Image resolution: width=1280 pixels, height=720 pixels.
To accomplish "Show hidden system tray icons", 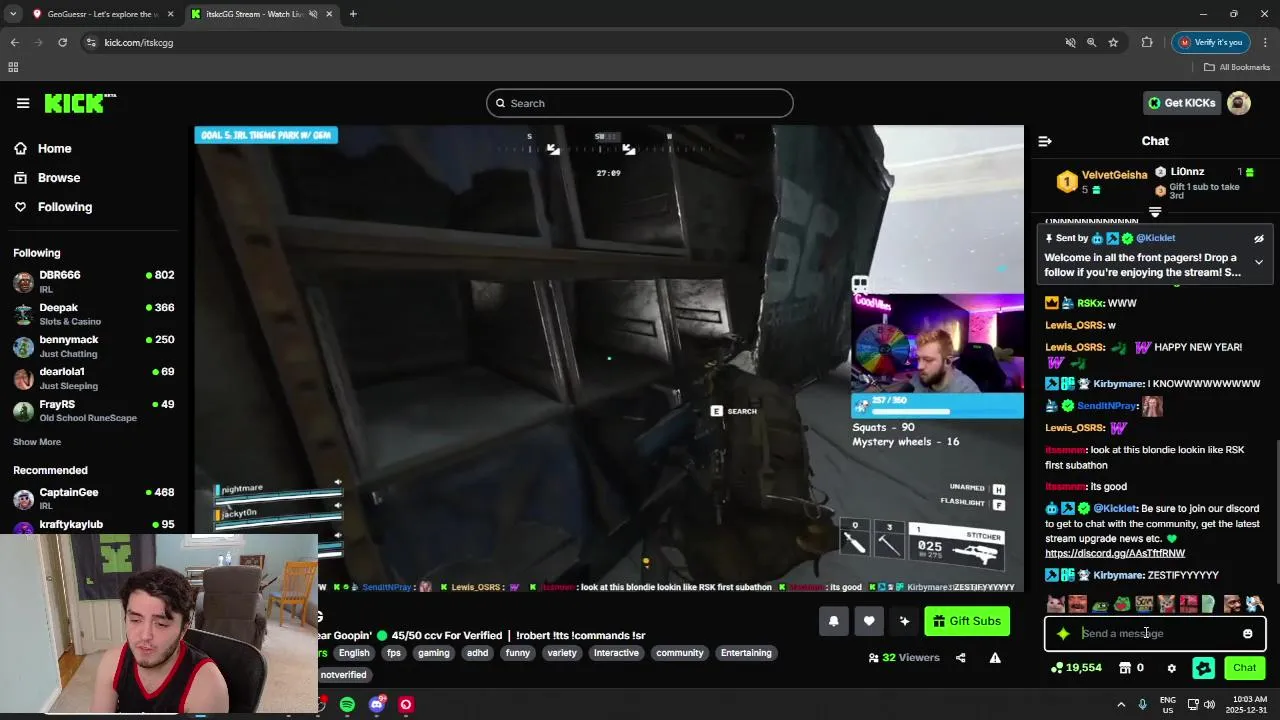I will (x=1121, y=704).
